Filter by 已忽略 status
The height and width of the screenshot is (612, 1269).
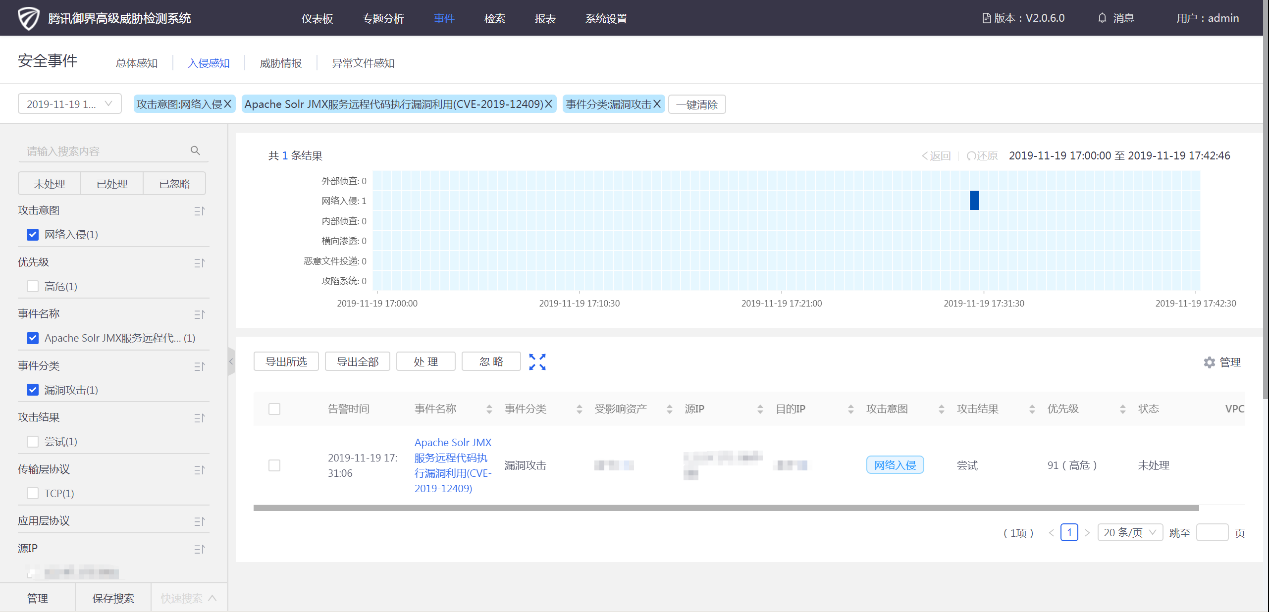[174, 183]
